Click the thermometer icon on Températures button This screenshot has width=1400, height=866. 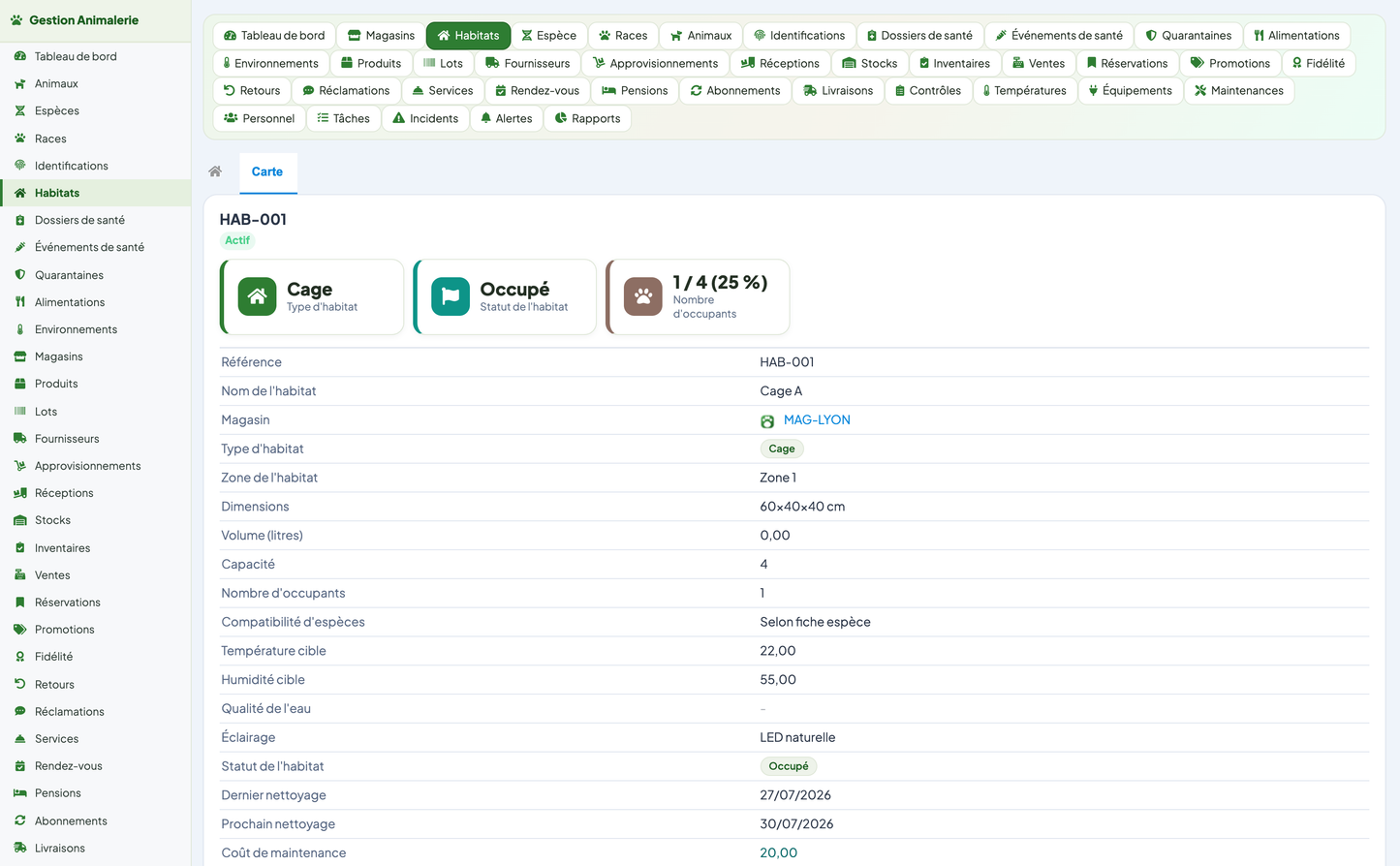(x=986, y=91)
